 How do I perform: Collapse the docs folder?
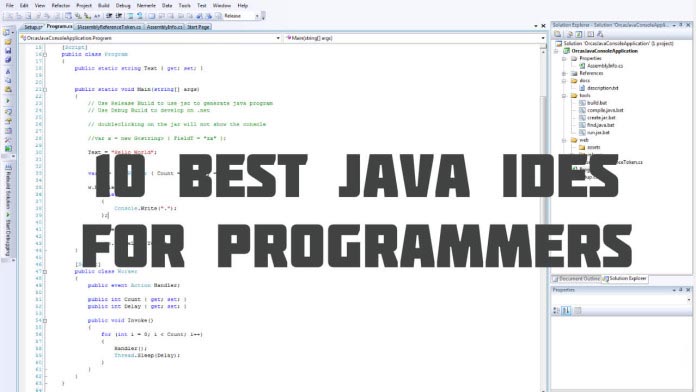tap(564, 81)
